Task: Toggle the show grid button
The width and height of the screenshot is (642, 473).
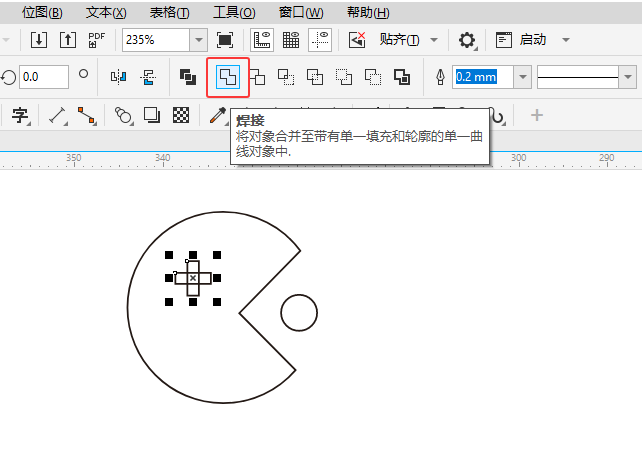Action: tap(291, 40)
